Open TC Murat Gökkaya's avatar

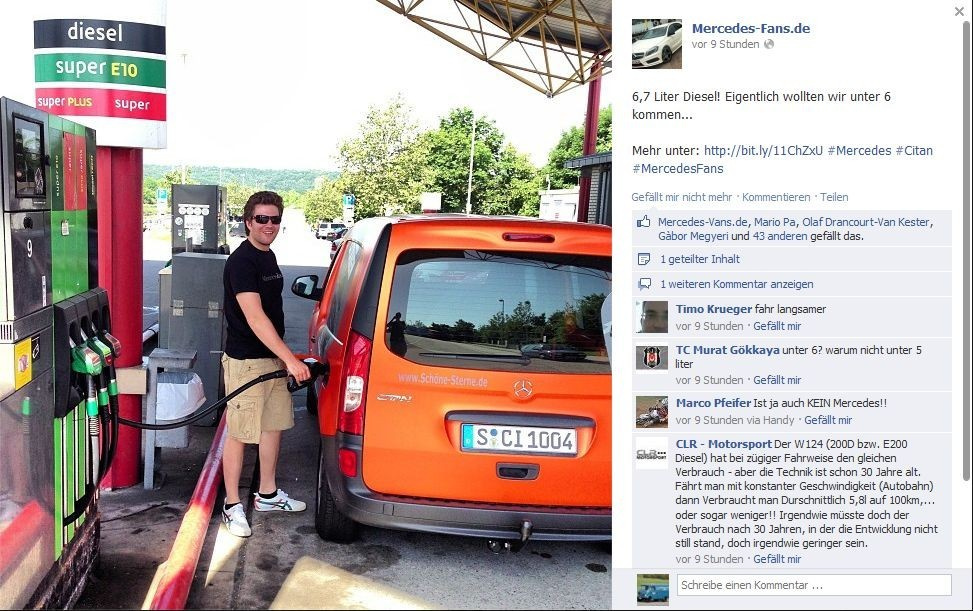point(652,358)
